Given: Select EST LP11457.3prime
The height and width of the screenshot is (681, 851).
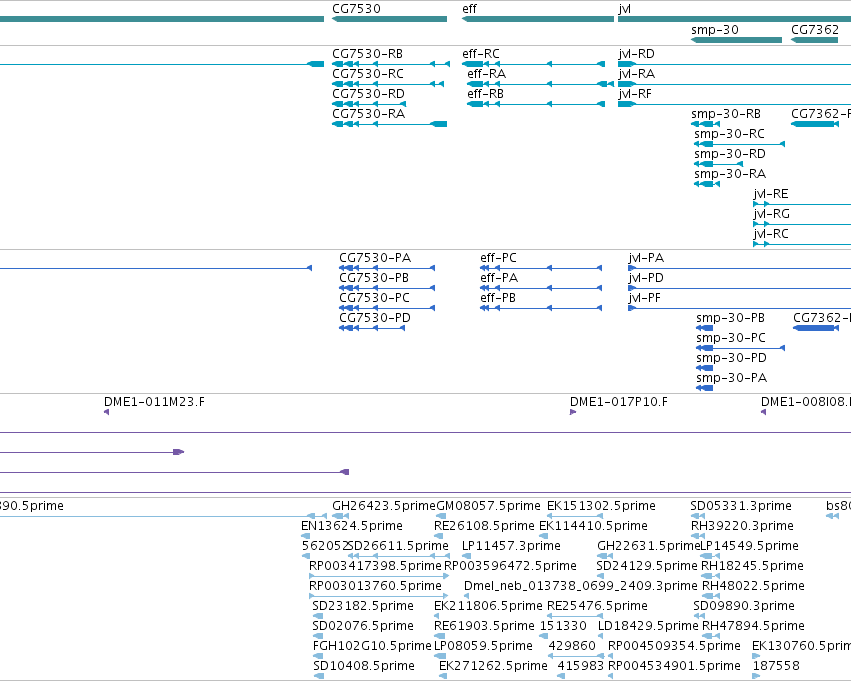Looking at the screenshot, I should [x=466, y=556].
